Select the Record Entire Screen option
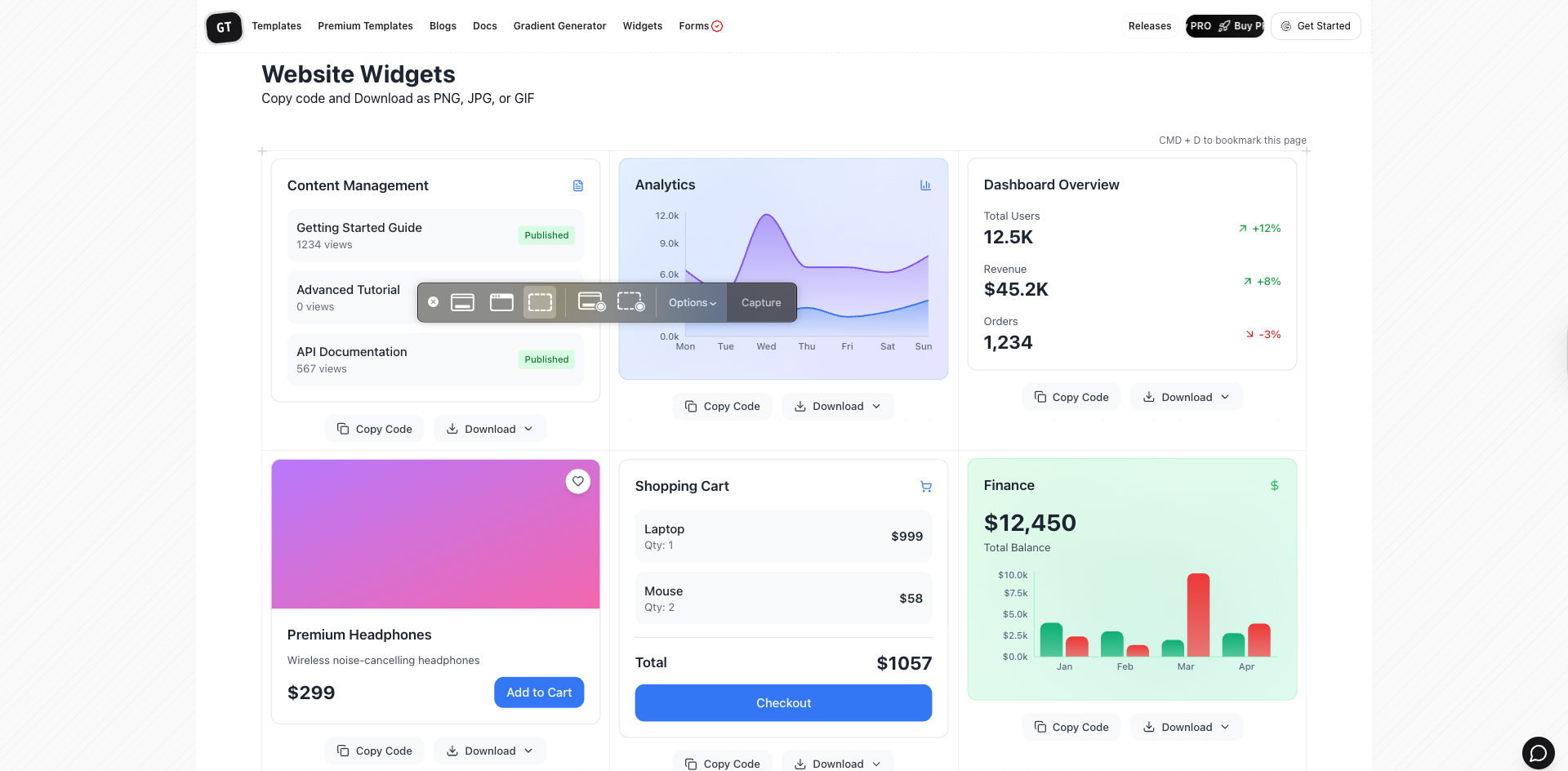The width and height of the screenshot is (1568, 771). point(591,302)
